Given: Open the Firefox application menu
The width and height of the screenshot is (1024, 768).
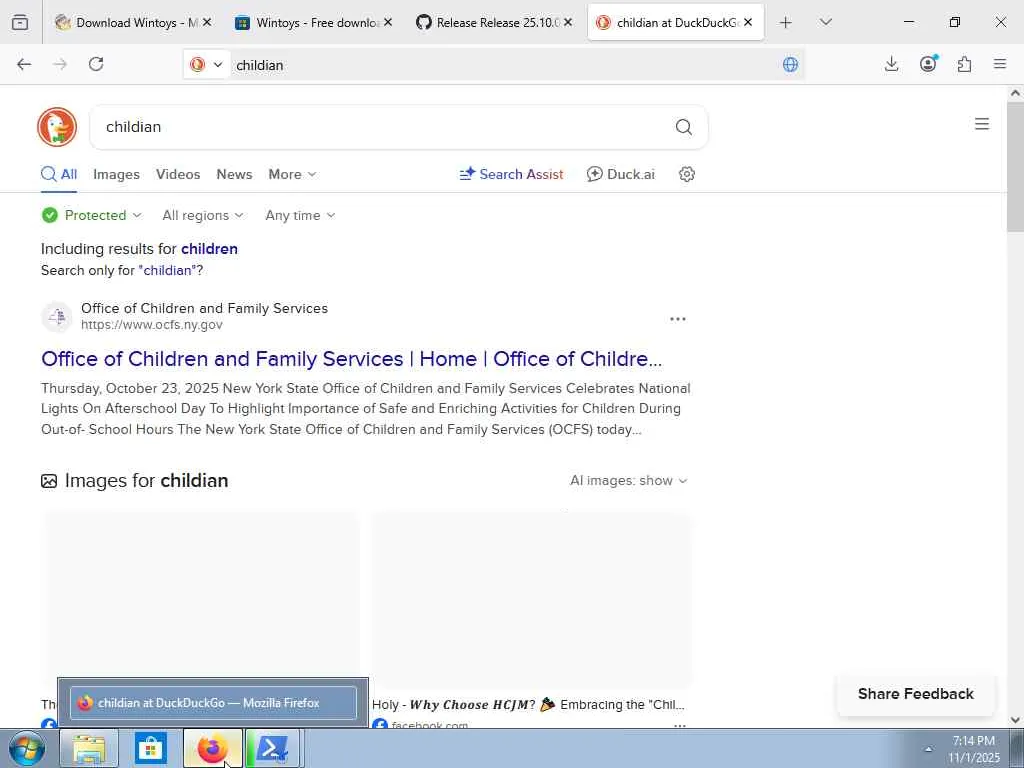Looking at the screenshot, I should 1000,64.
